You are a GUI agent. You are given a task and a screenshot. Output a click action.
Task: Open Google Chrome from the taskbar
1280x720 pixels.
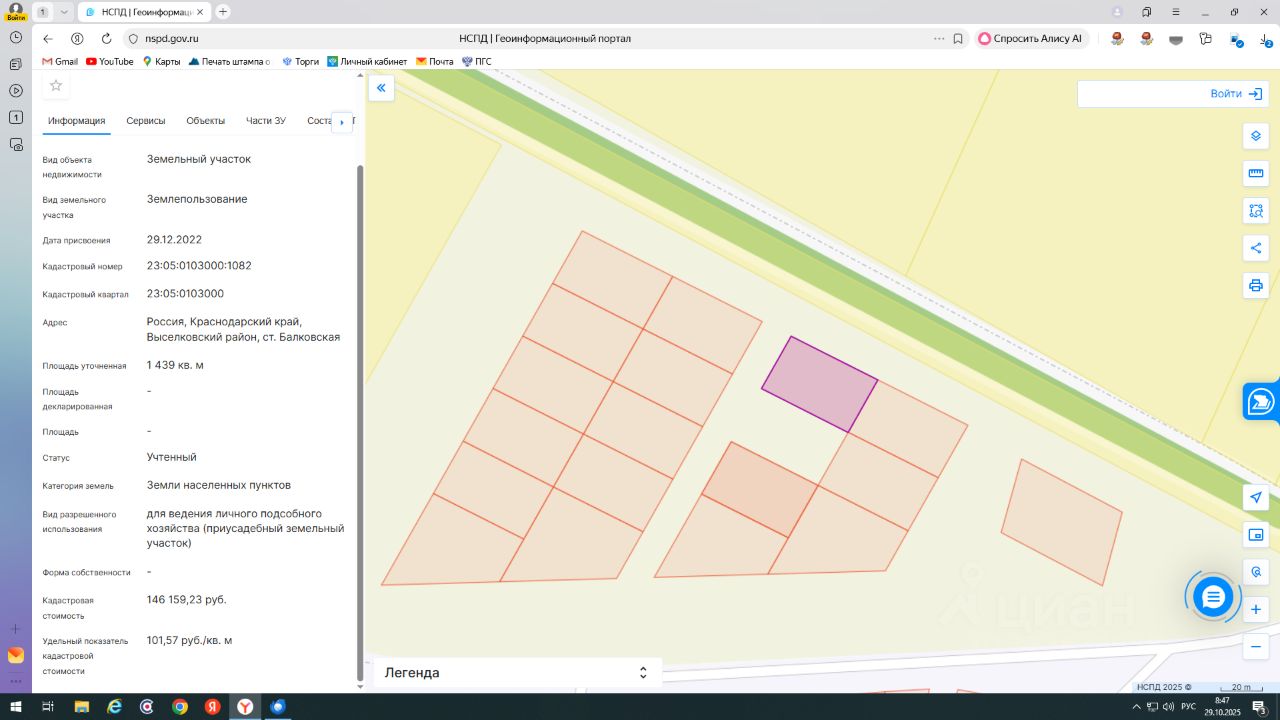[x=180, y=707]
